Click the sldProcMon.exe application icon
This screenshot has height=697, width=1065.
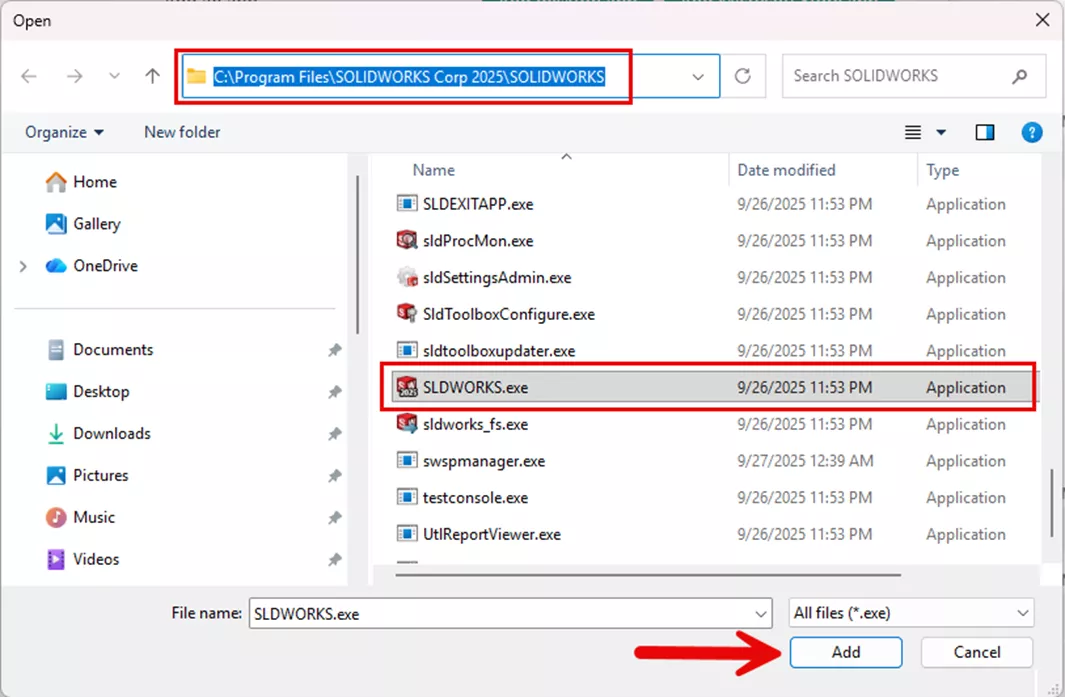point(407,240)
